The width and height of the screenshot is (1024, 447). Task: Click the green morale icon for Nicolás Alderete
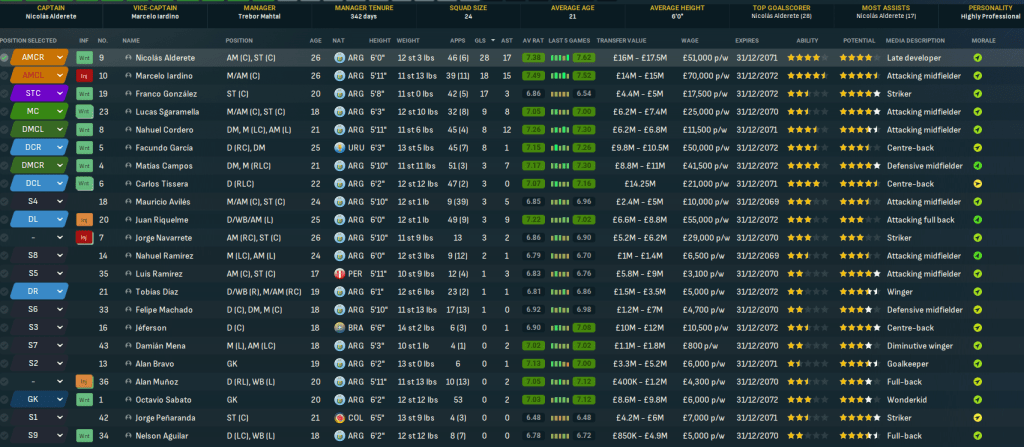click(x=977, y=58)
